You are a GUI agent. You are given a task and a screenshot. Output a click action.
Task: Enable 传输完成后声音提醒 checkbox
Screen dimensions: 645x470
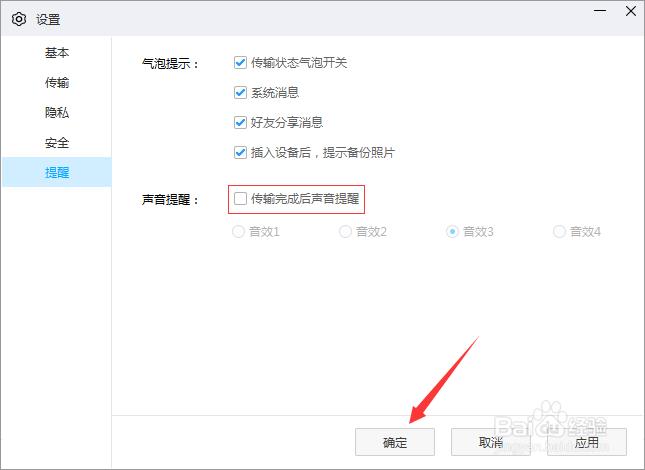240,199
